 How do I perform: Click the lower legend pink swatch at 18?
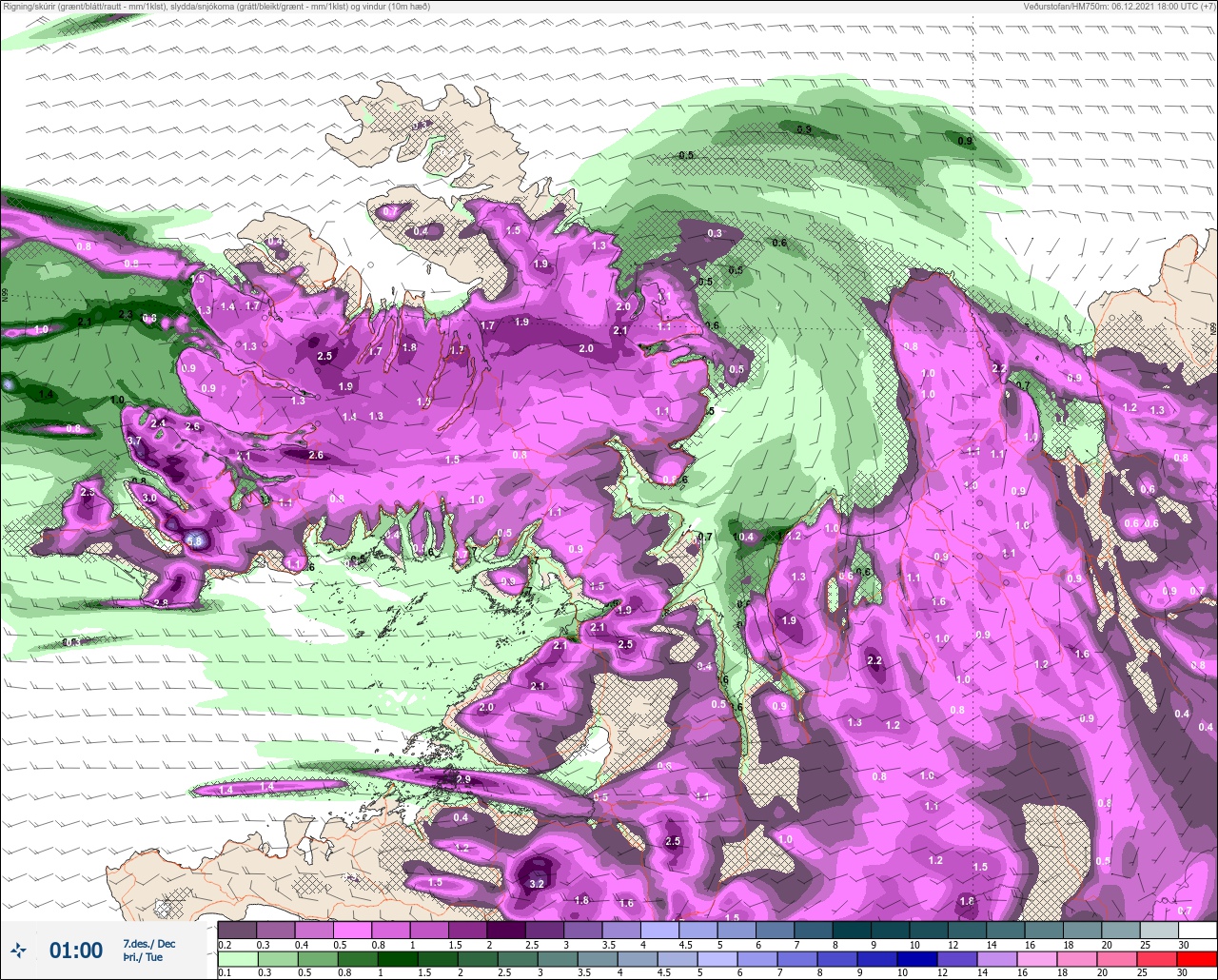click(1075, 959)
